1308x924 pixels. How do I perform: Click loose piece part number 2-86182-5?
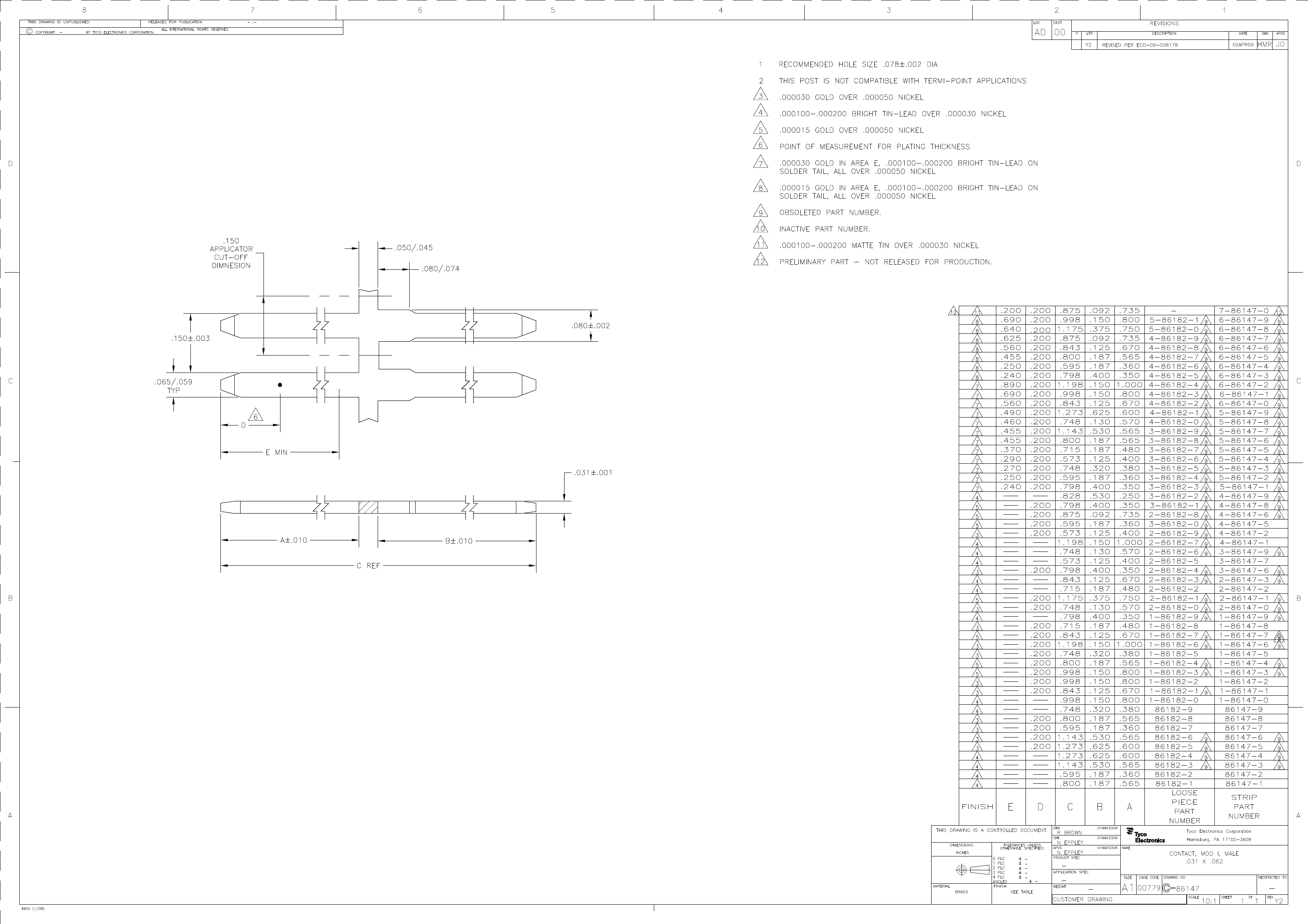[1174, 561]
